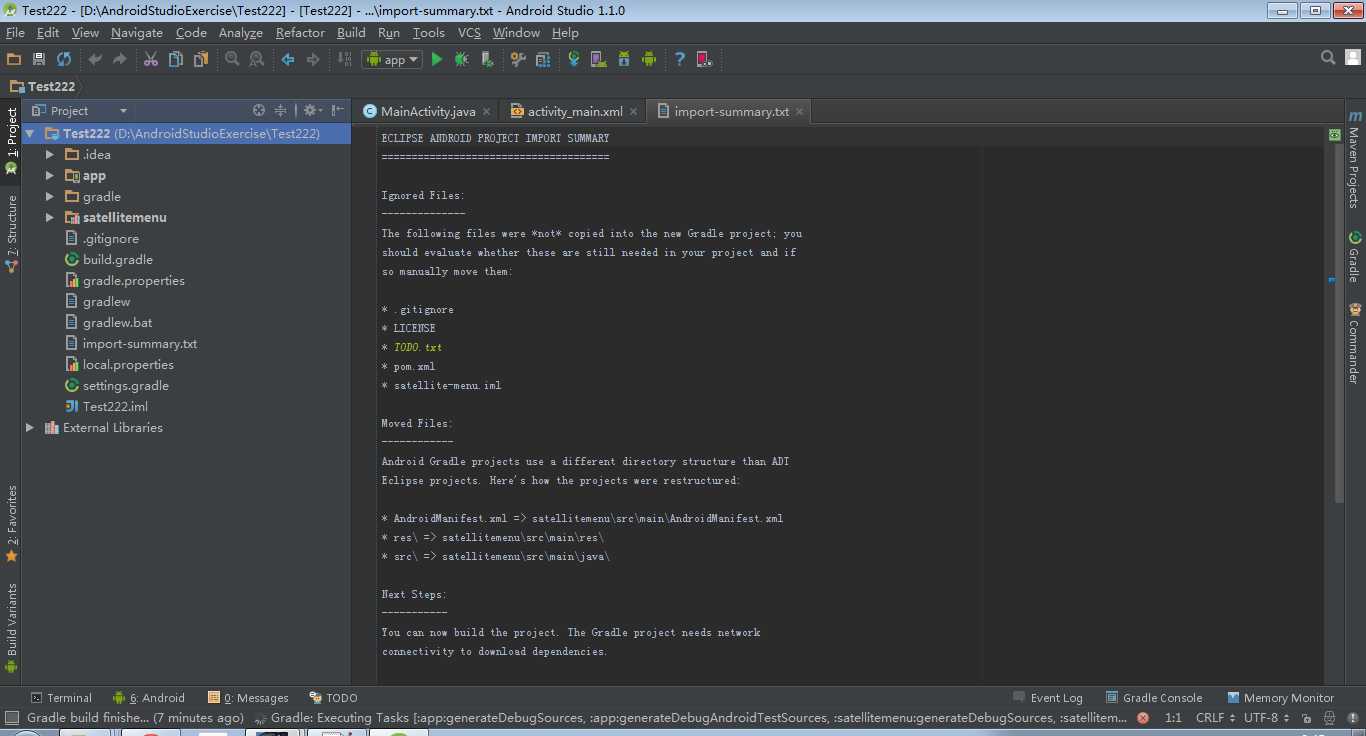Open Android Device Monitor icon

click(x=649, y=59)
